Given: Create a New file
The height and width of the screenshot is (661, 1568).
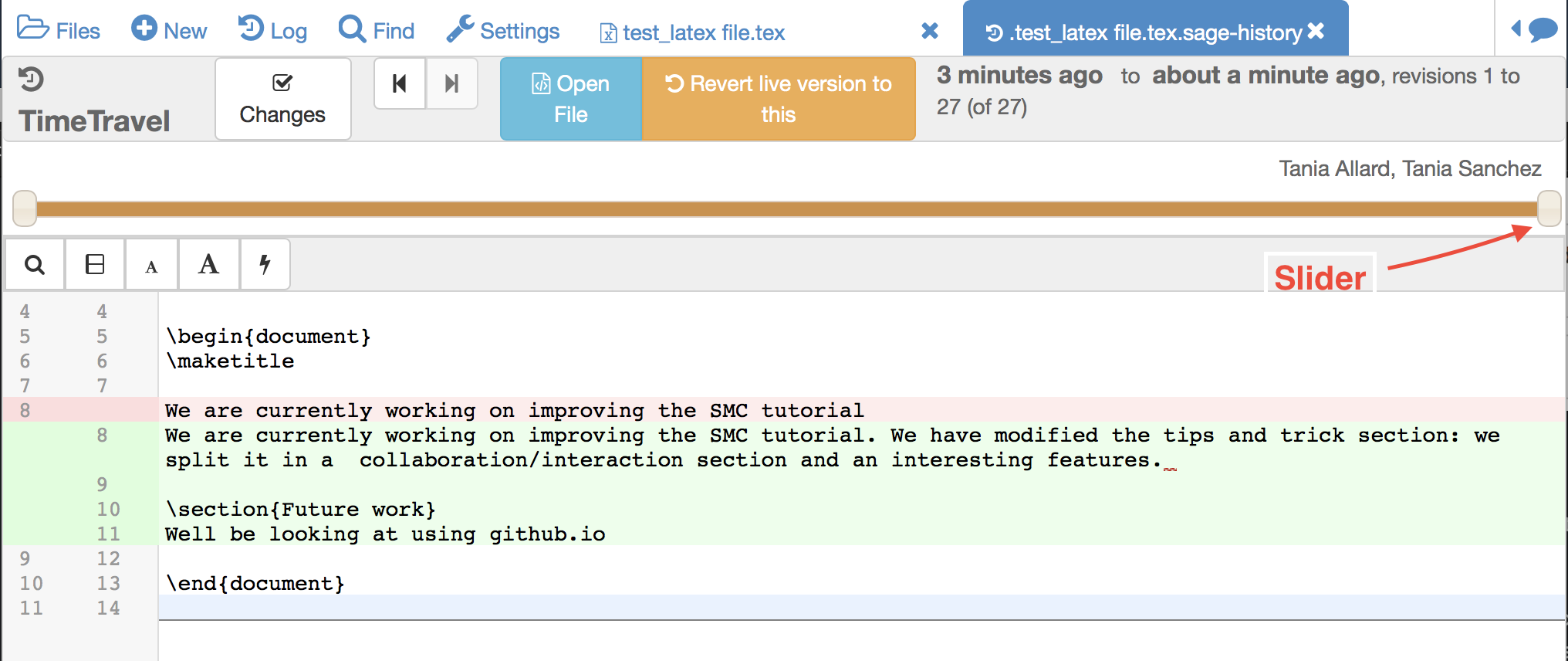Looking at the screenshot, I should coord(169,30).
